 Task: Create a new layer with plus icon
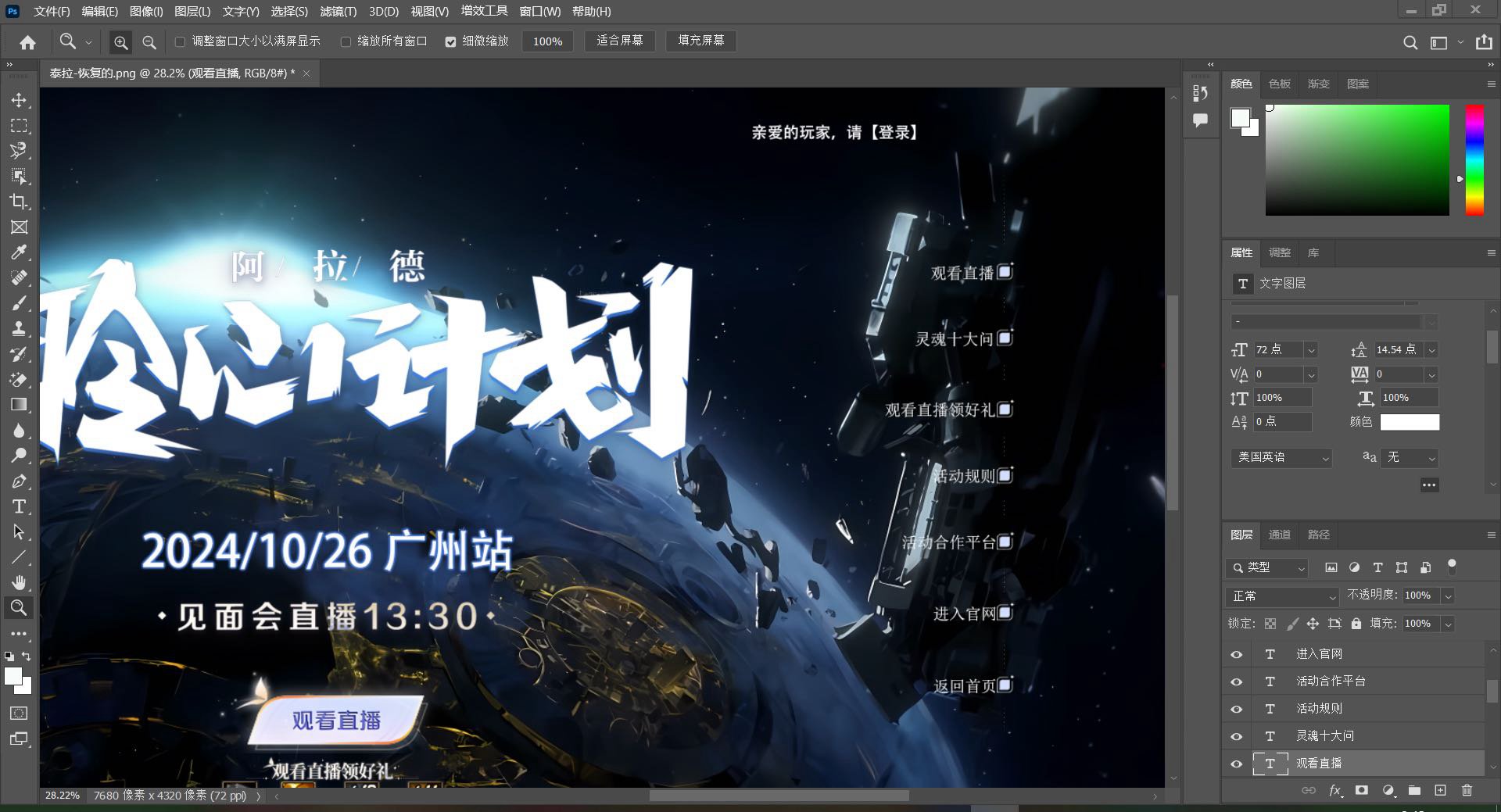1440,790
